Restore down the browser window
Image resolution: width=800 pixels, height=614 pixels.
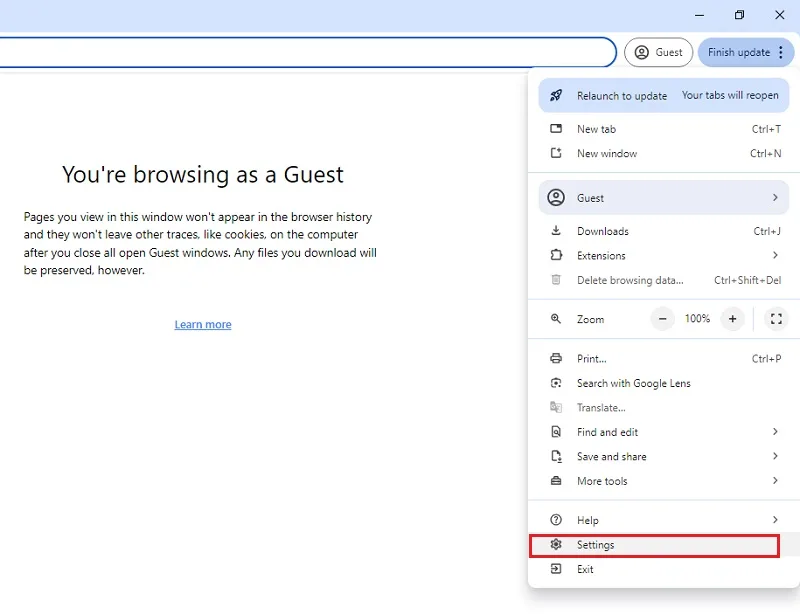pyautogui.click(x=739, y=15)
